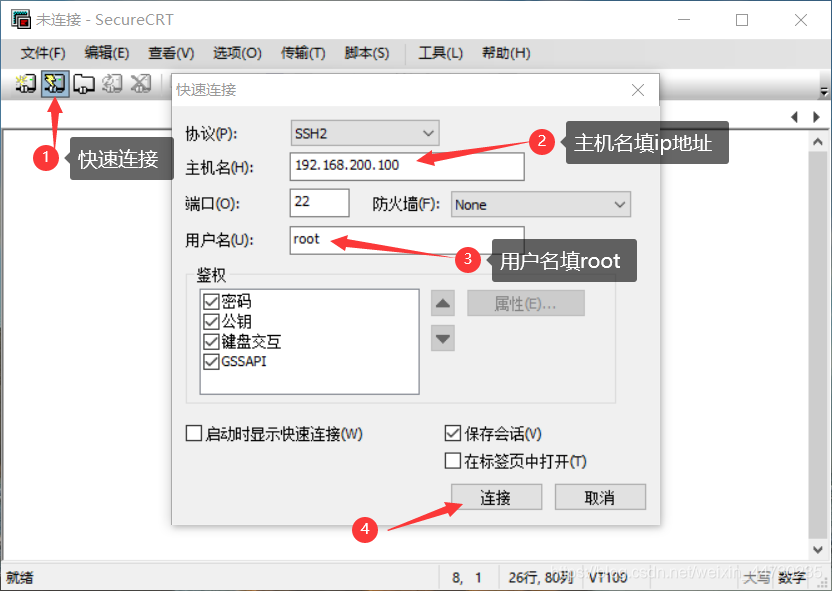Enable 启动时显示快速连接 checkbox

point(194,433)
